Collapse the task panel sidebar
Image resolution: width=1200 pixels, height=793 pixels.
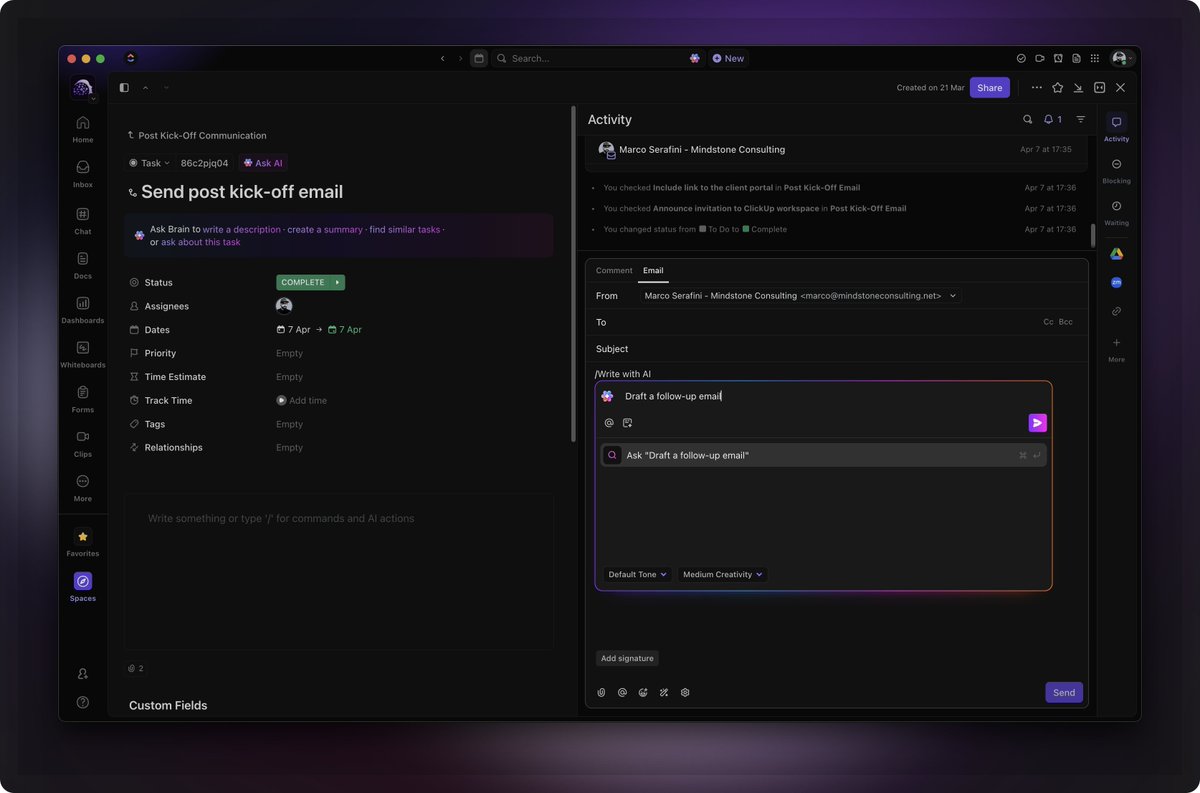pos(124,87)
